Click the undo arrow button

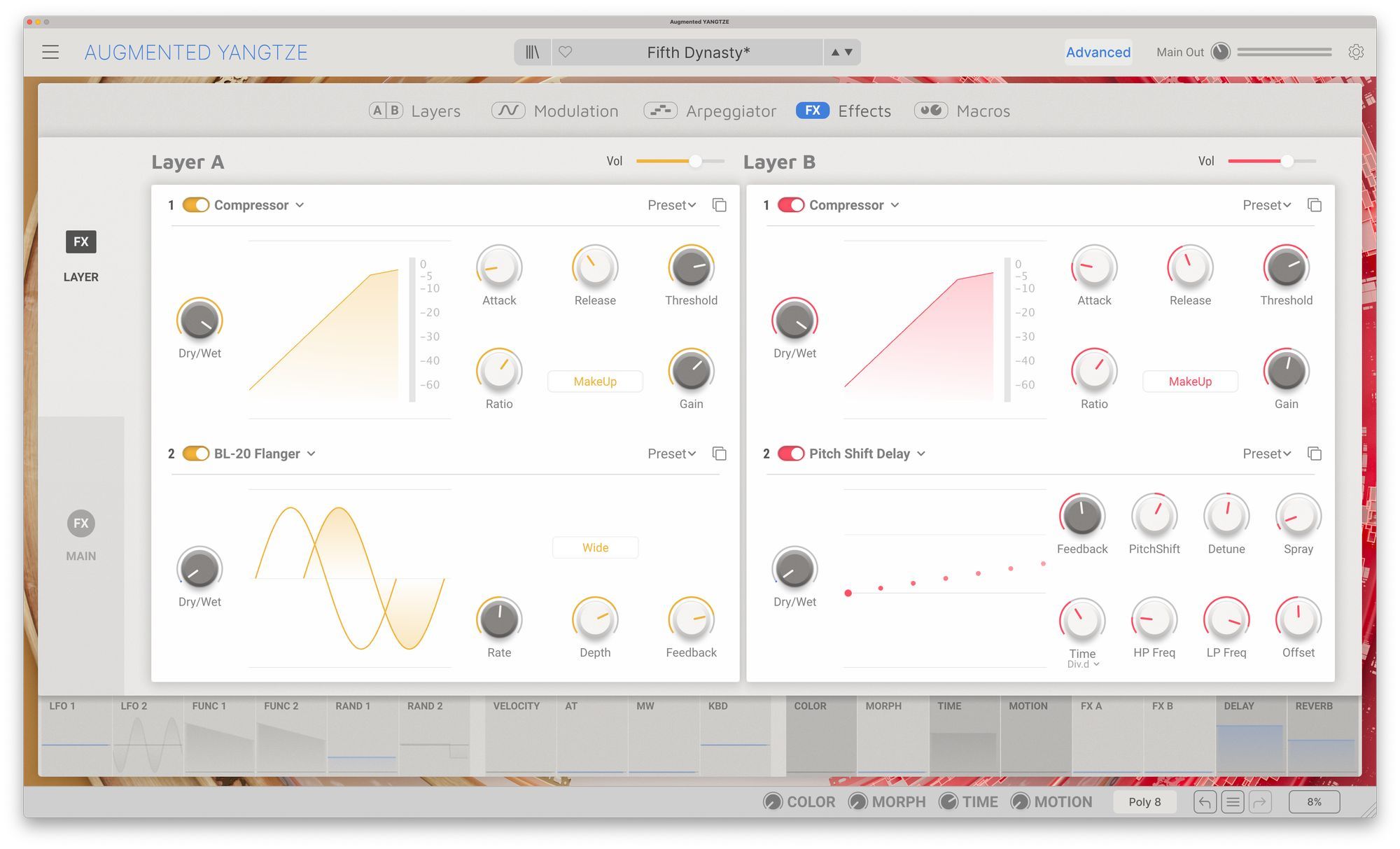[1205, 802]
